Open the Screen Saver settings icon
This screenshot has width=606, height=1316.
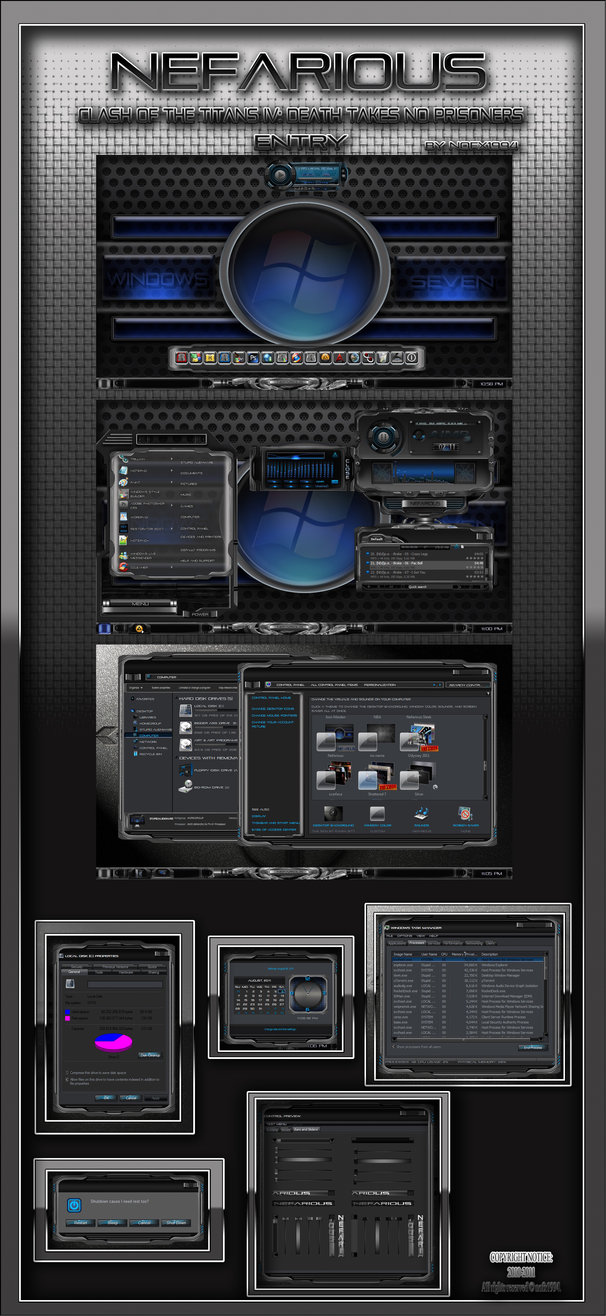(x=465, y=813)
